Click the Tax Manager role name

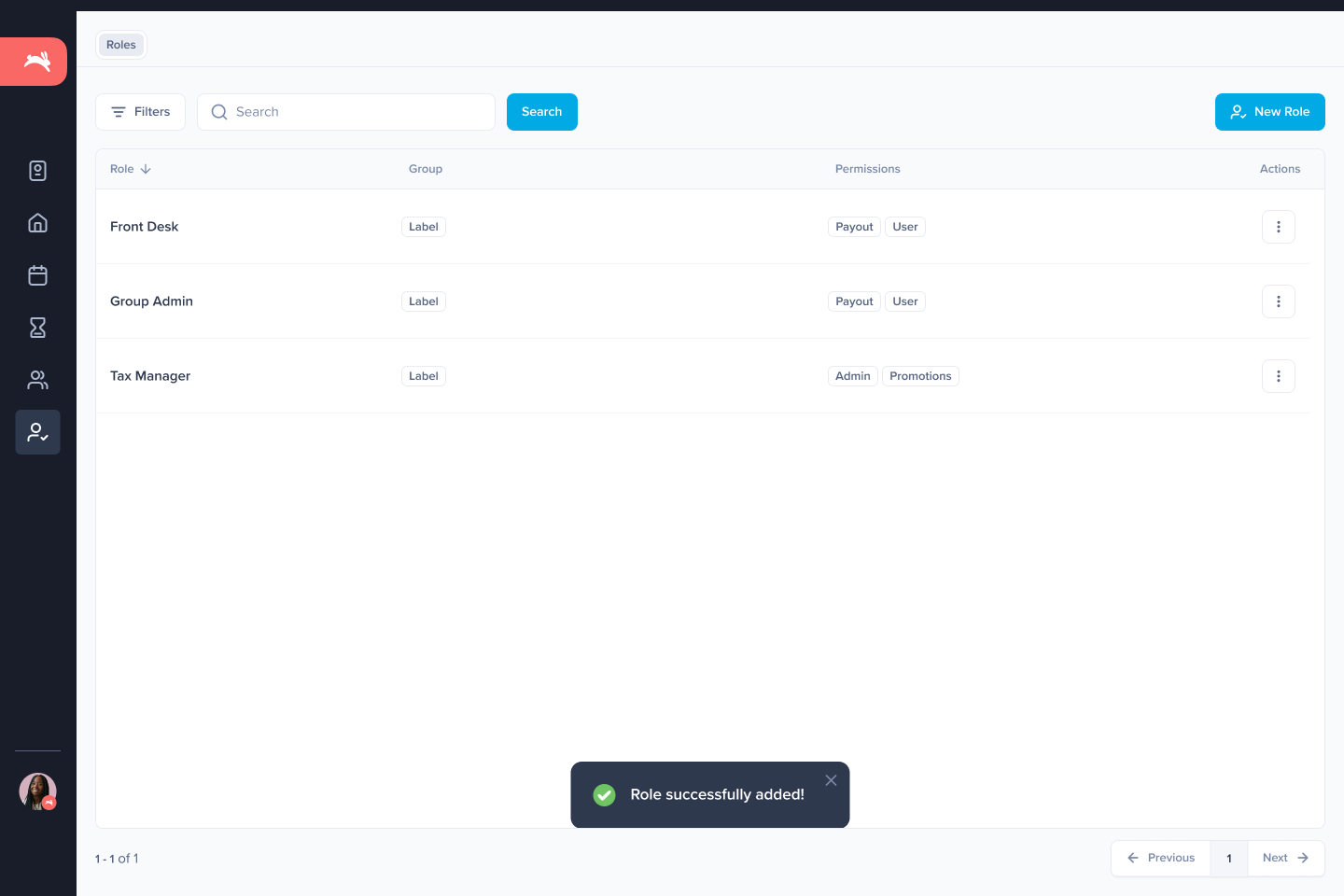click(x=150, y=376)
